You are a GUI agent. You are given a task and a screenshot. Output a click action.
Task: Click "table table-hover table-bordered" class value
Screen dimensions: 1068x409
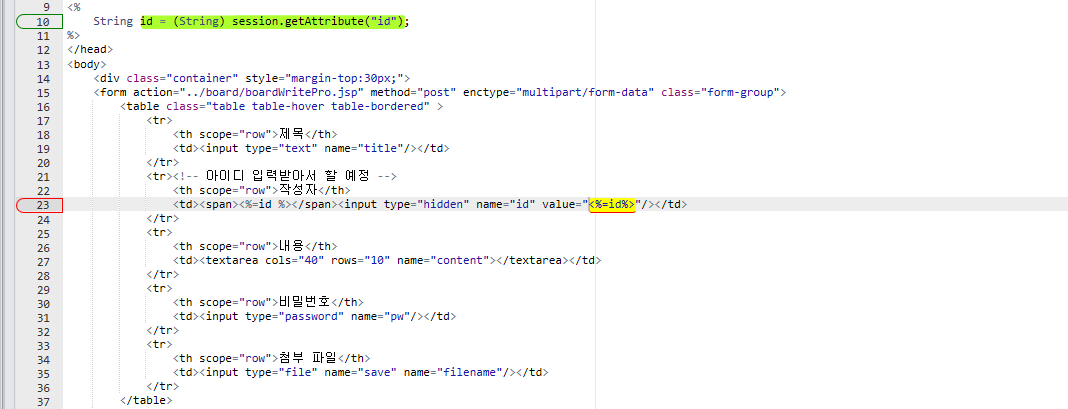pyautogui.click(x=317, y=106)
